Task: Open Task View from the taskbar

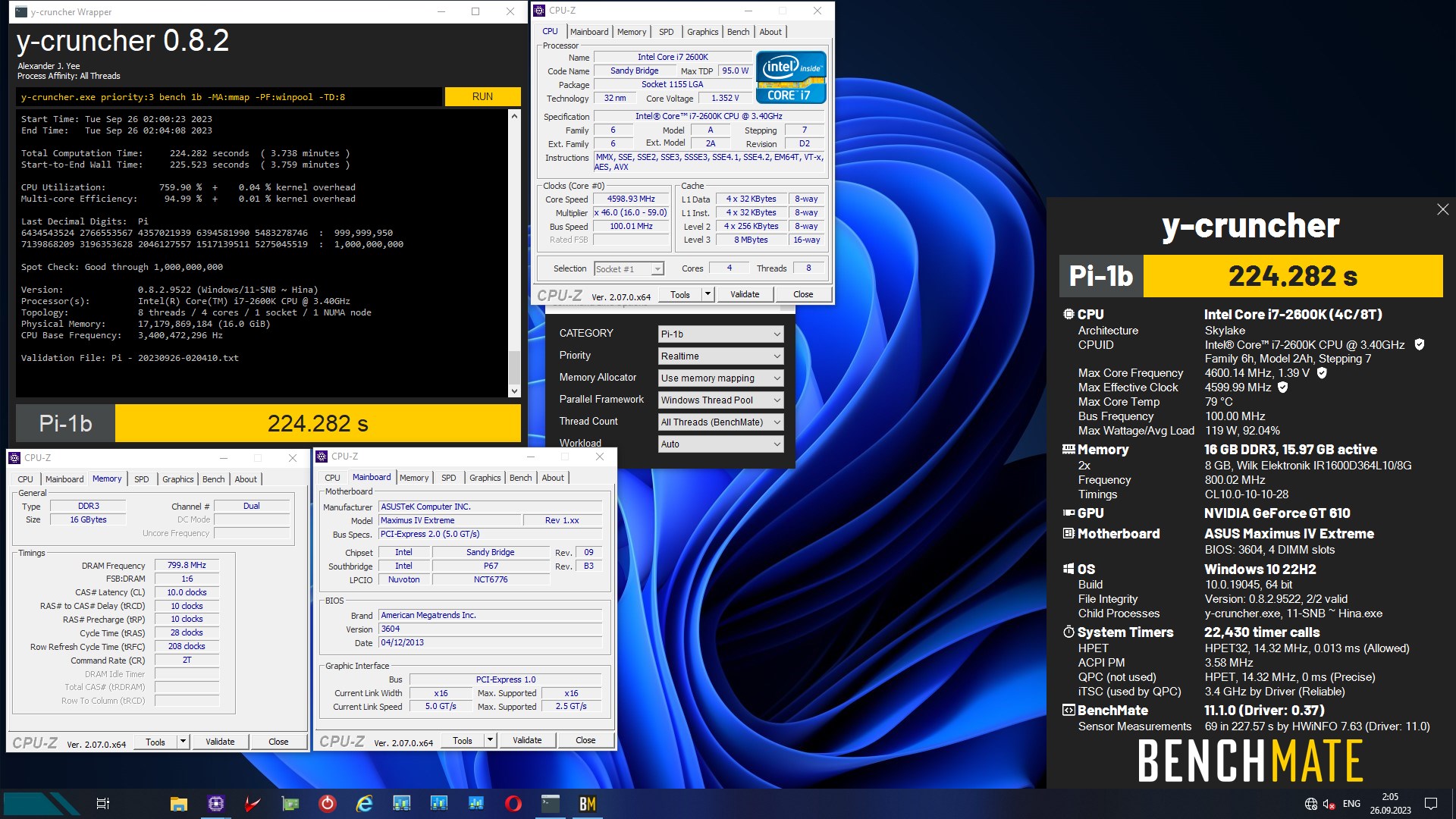Action: pyautogui.click(x=103, y=804)
